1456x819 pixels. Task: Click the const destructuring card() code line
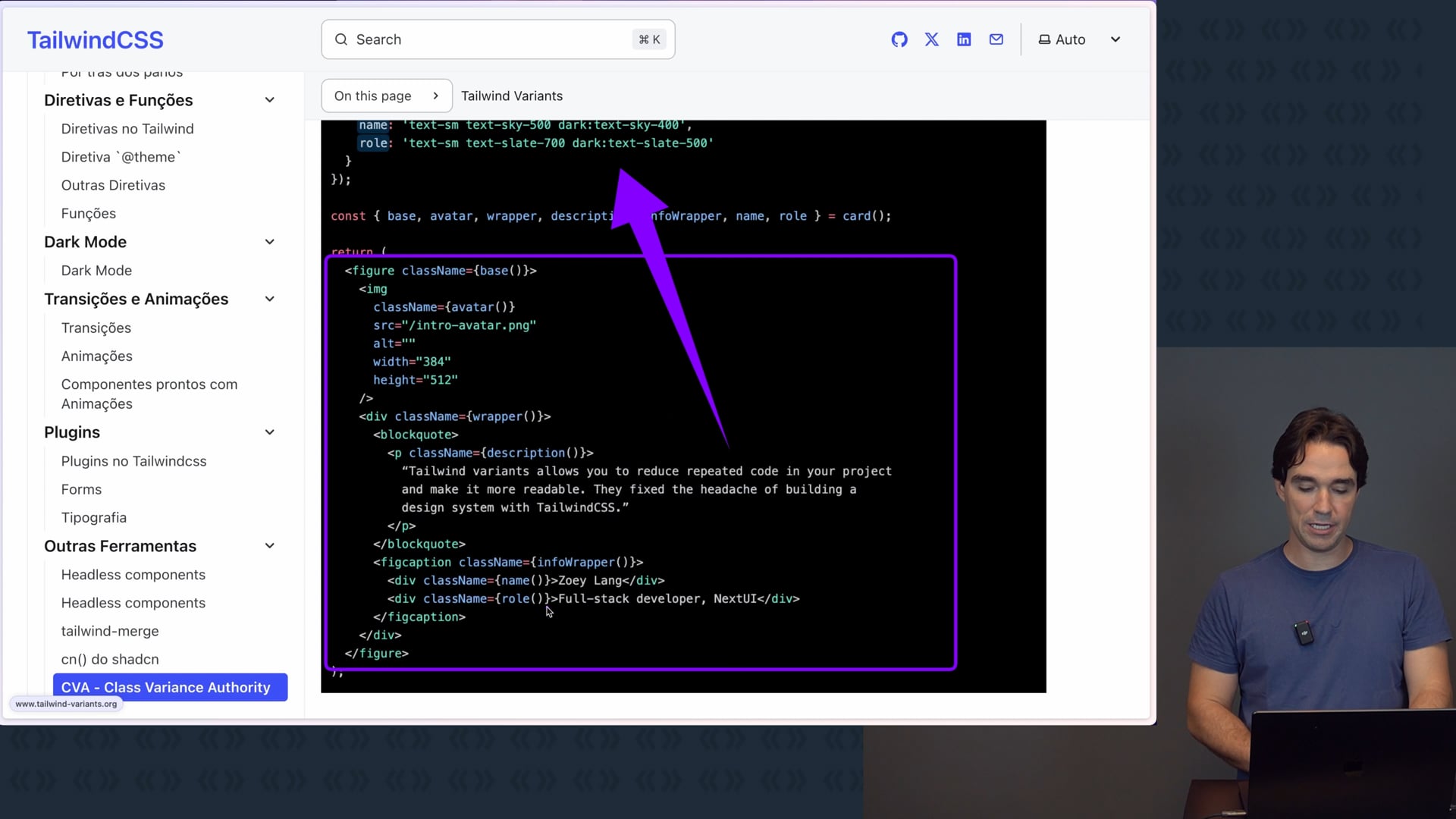click(x=611, y=216)
